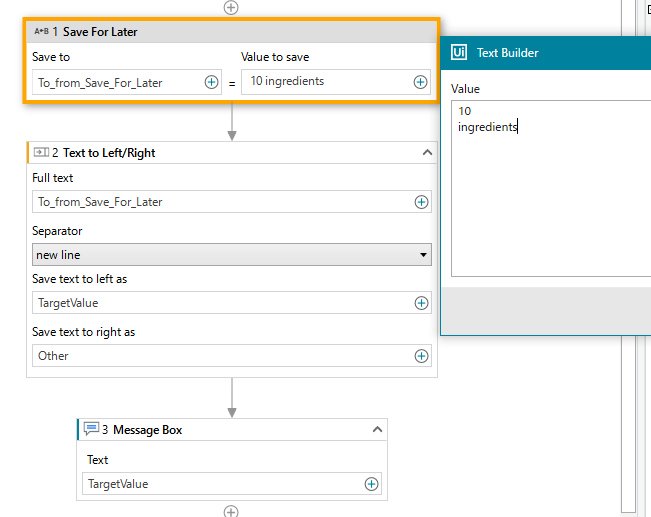Click the Full text input field
The height and width of the screenshot is (517, 651).
[x=222, y=202]
